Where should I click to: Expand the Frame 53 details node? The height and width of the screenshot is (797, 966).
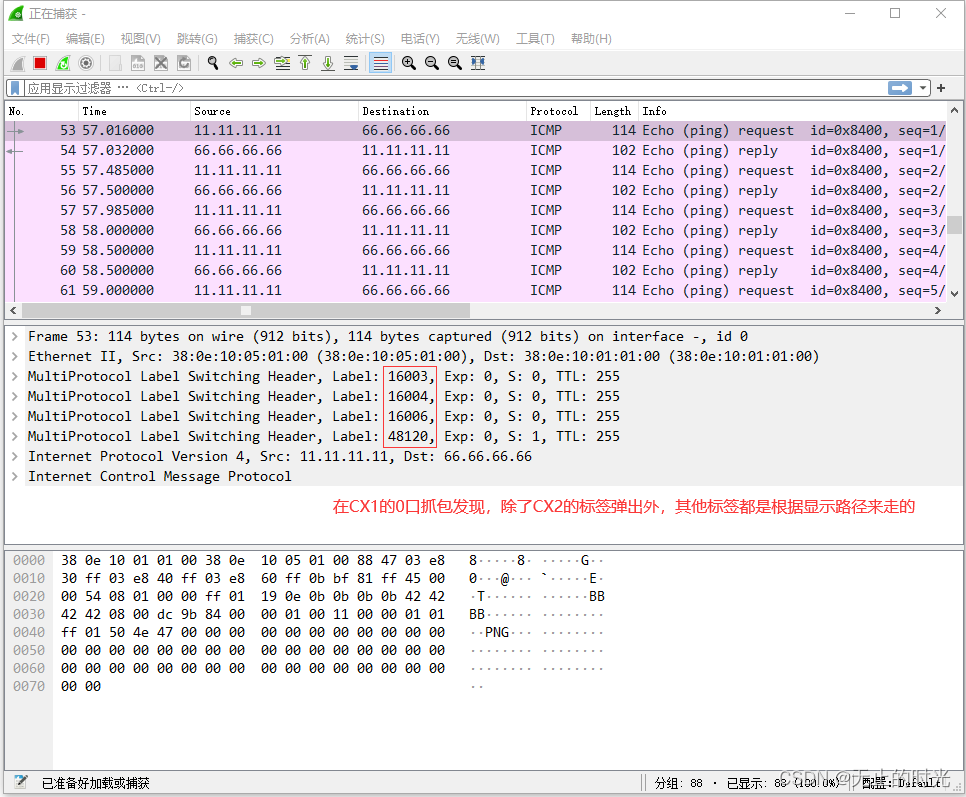(14, 336)
